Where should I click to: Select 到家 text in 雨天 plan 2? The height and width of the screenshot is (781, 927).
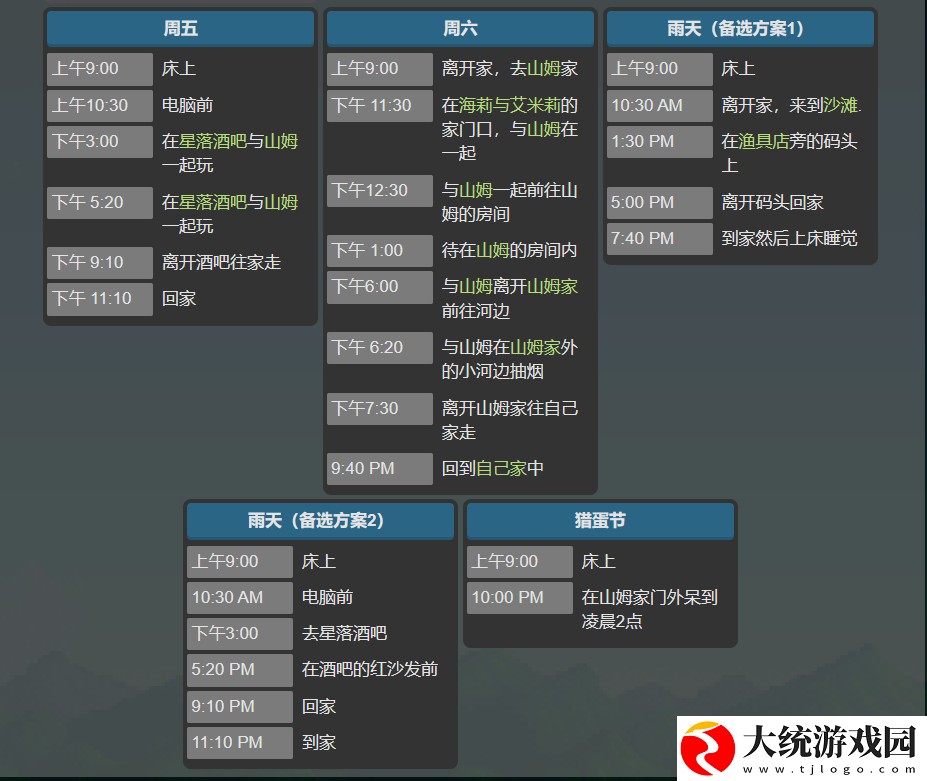[319, 743]
